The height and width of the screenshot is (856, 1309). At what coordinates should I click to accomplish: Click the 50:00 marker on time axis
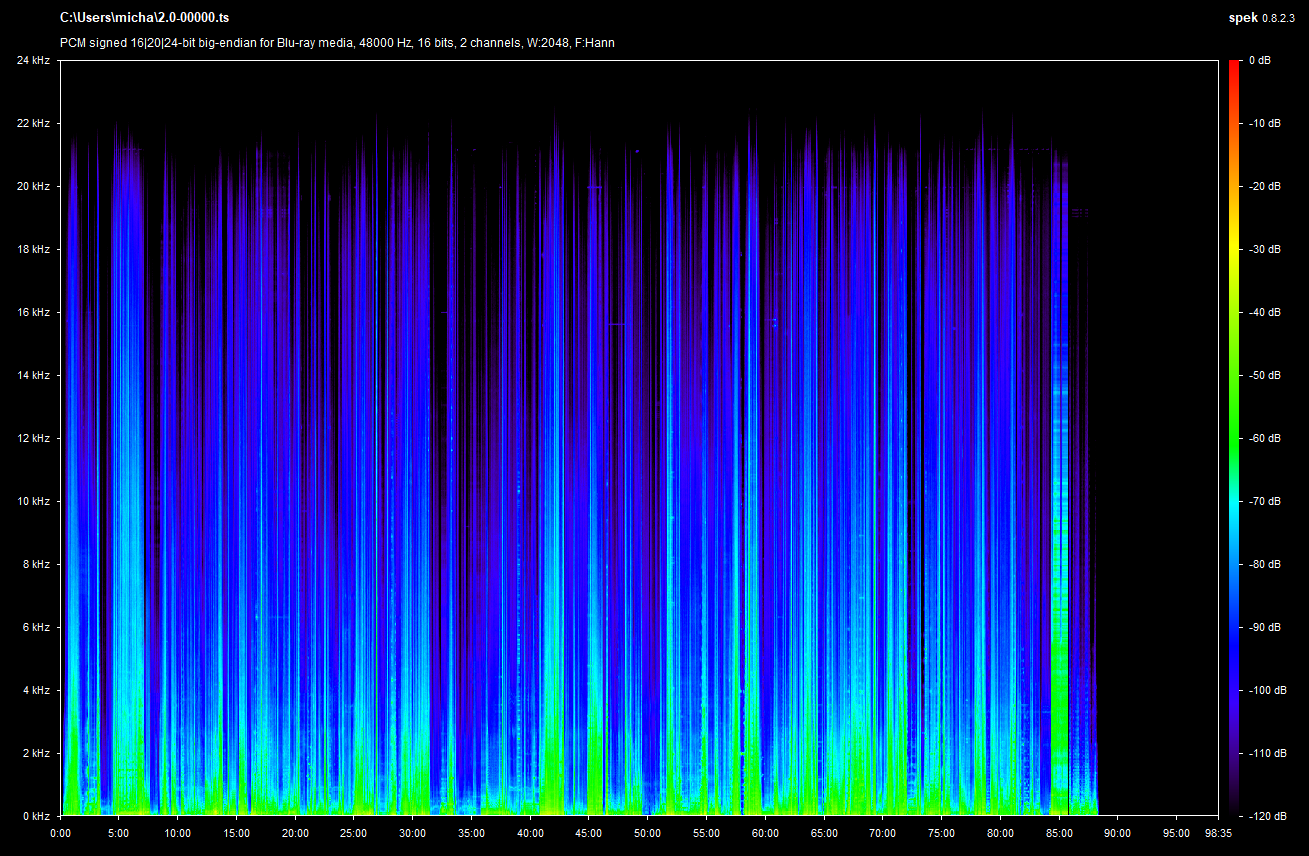pyautogui.click(x=648, y=832)
